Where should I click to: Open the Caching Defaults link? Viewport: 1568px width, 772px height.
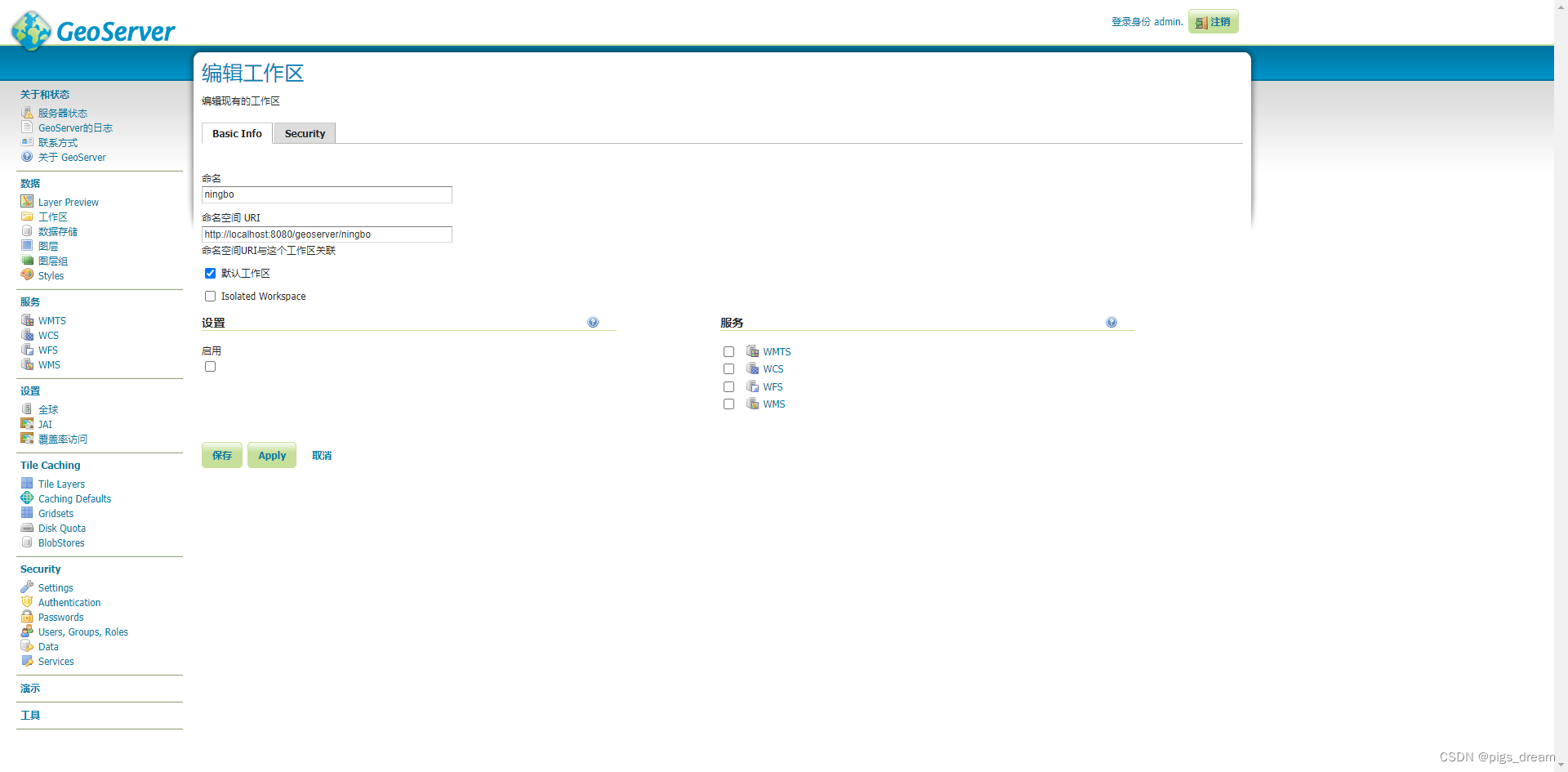(74, 499)
